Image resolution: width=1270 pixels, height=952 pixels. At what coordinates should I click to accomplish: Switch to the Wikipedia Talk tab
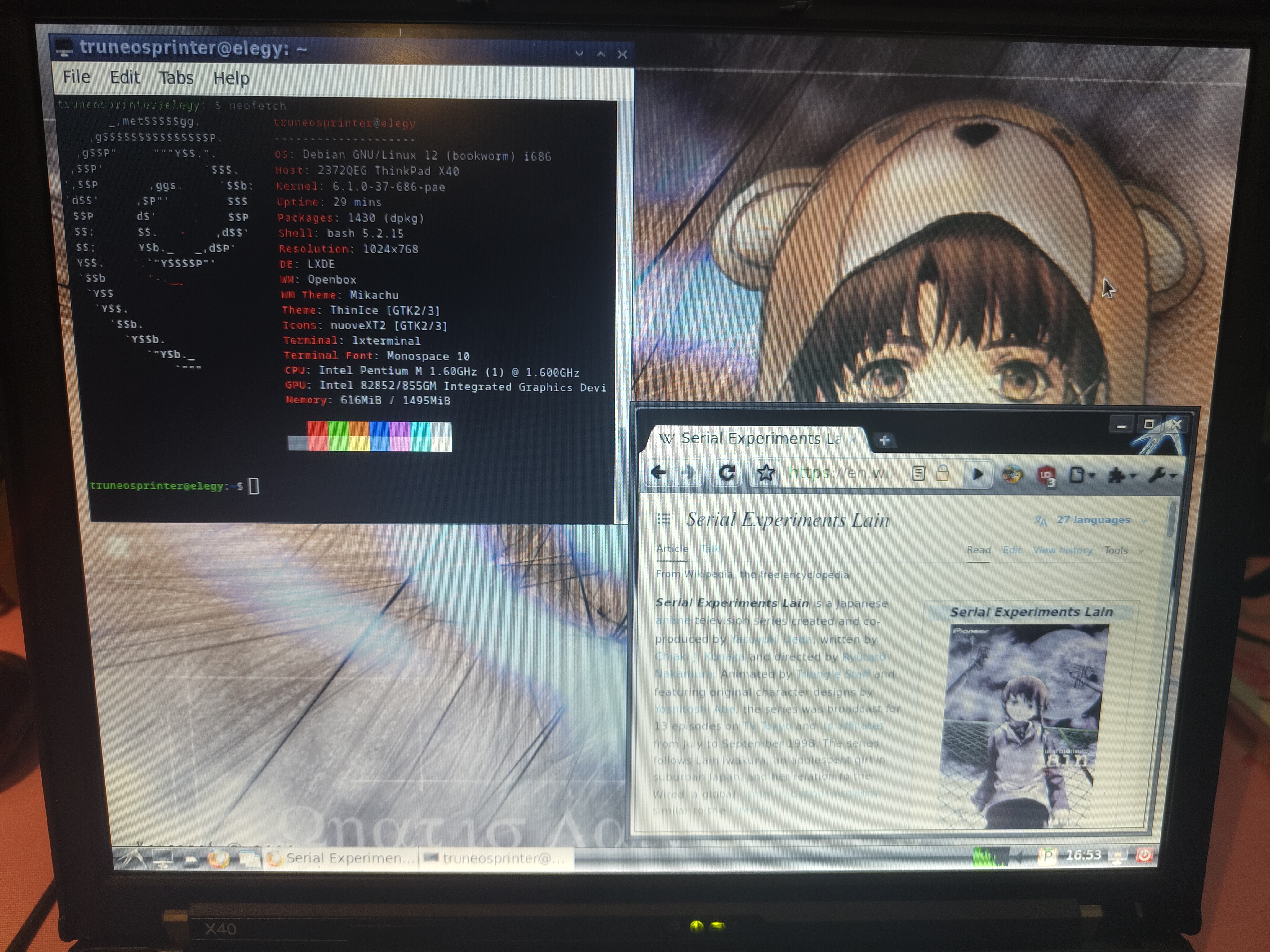[710, 549]
